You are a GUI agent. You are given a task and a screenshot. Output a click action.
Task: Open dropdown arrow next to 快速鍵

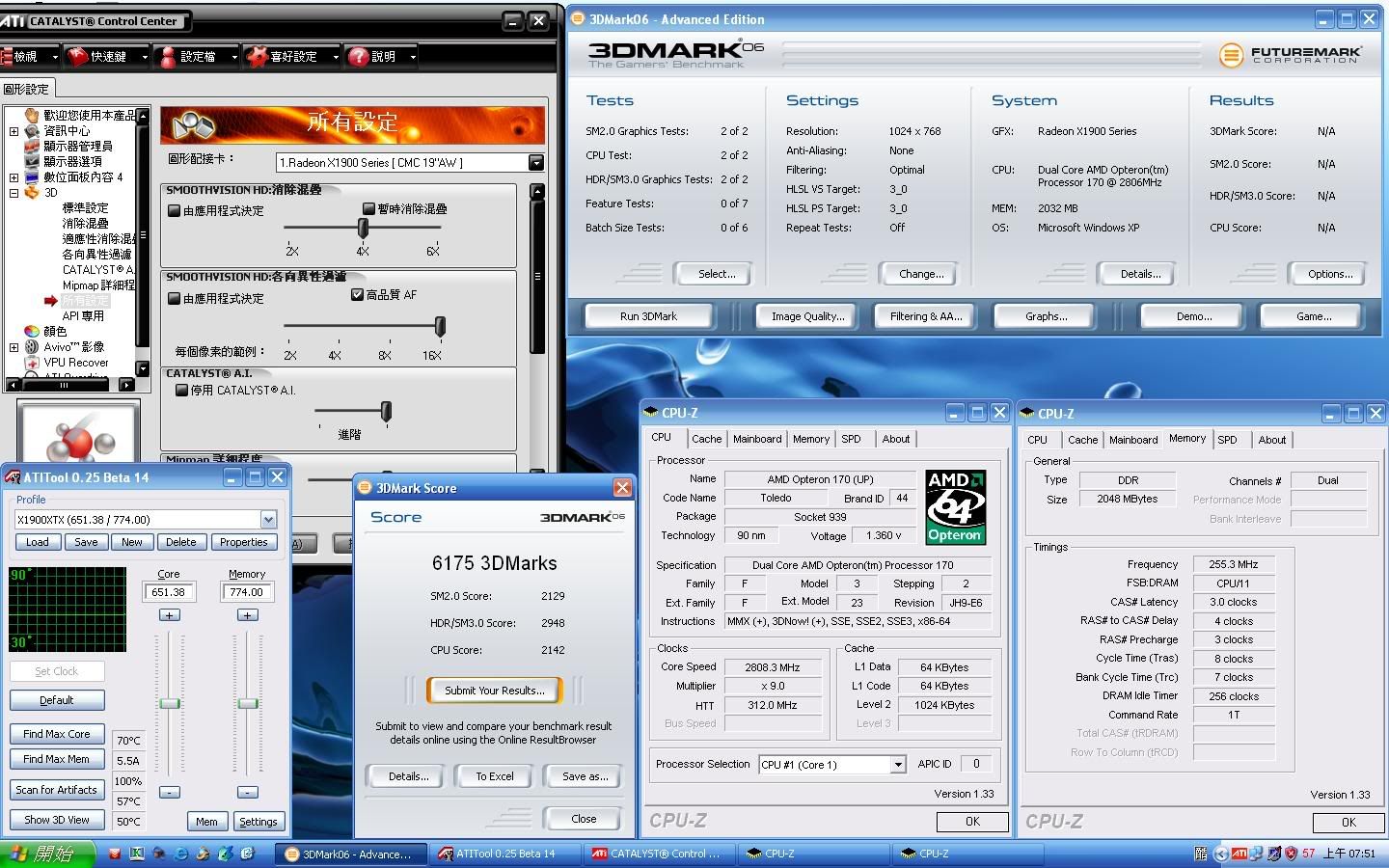pos(145,57)
